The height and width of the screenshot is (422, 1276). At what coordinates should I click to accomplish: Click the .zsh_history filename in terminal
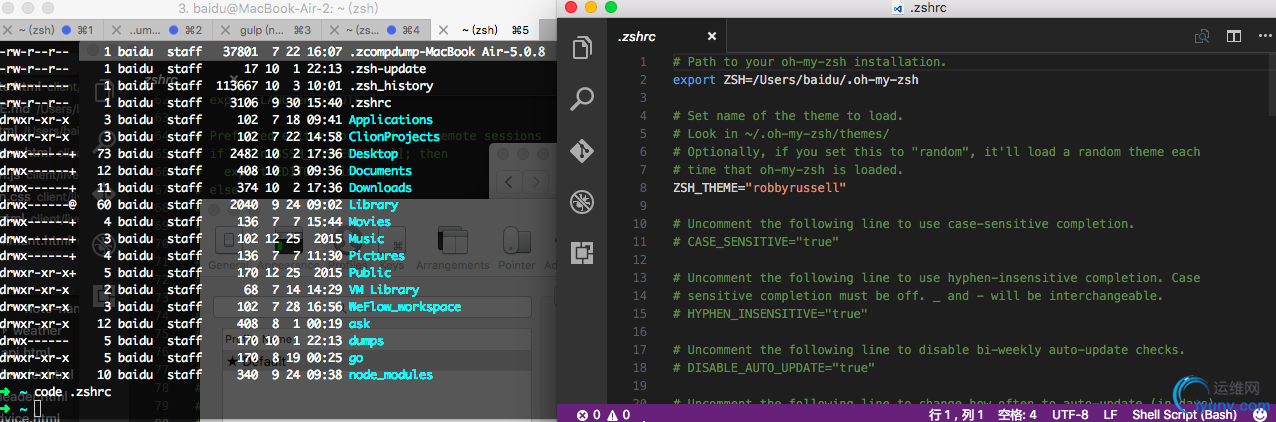[391, 86]
